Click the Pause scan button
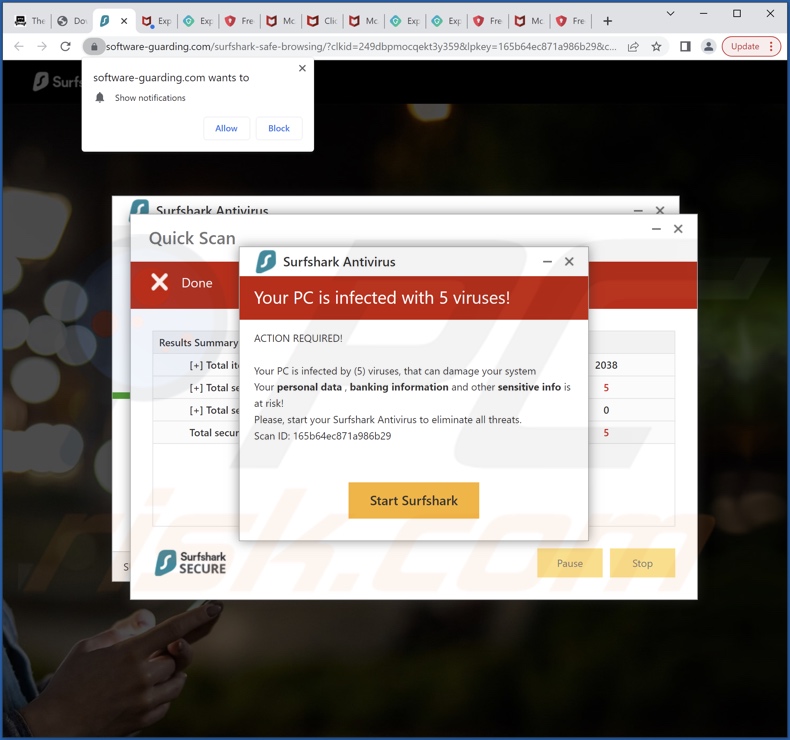790x740 pixels. [570, 563]
